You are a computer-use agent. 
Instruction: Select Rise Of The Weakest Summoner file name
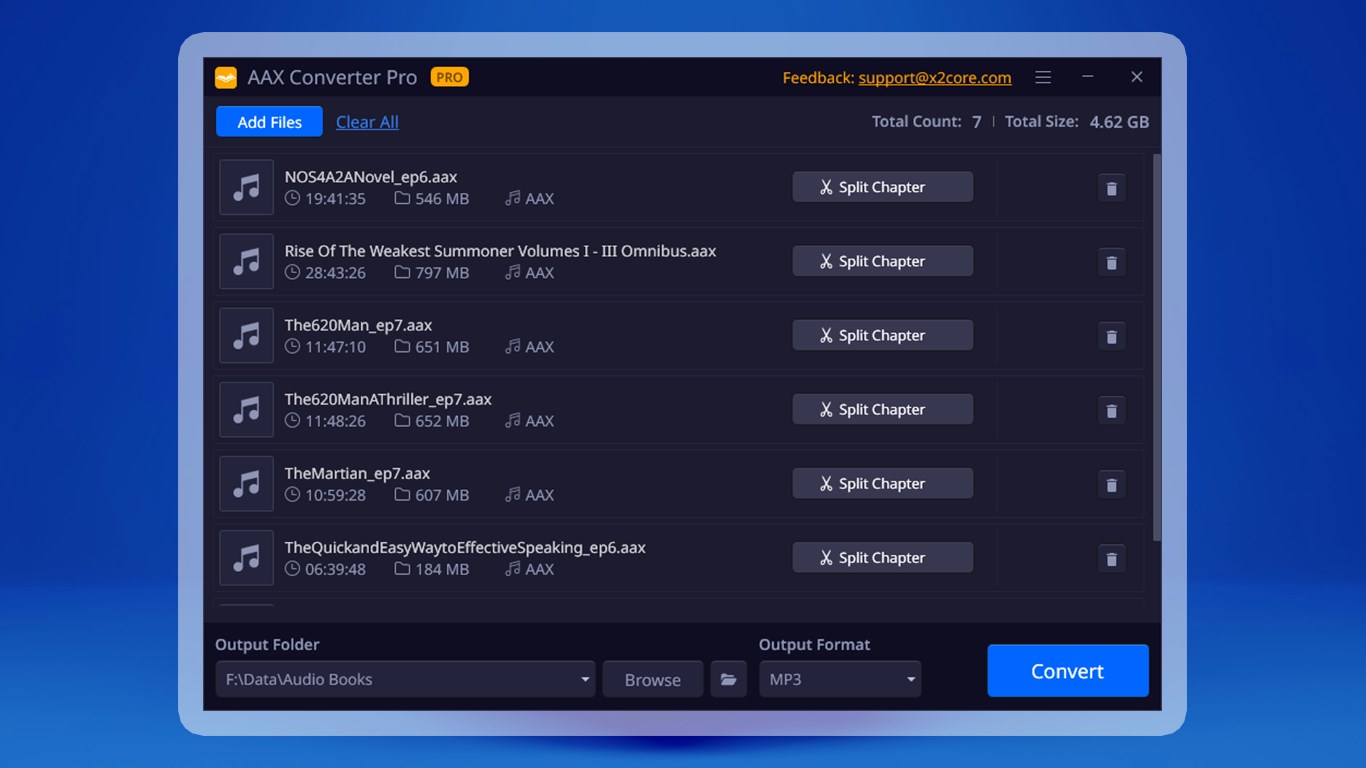click(x=500, y=251)
